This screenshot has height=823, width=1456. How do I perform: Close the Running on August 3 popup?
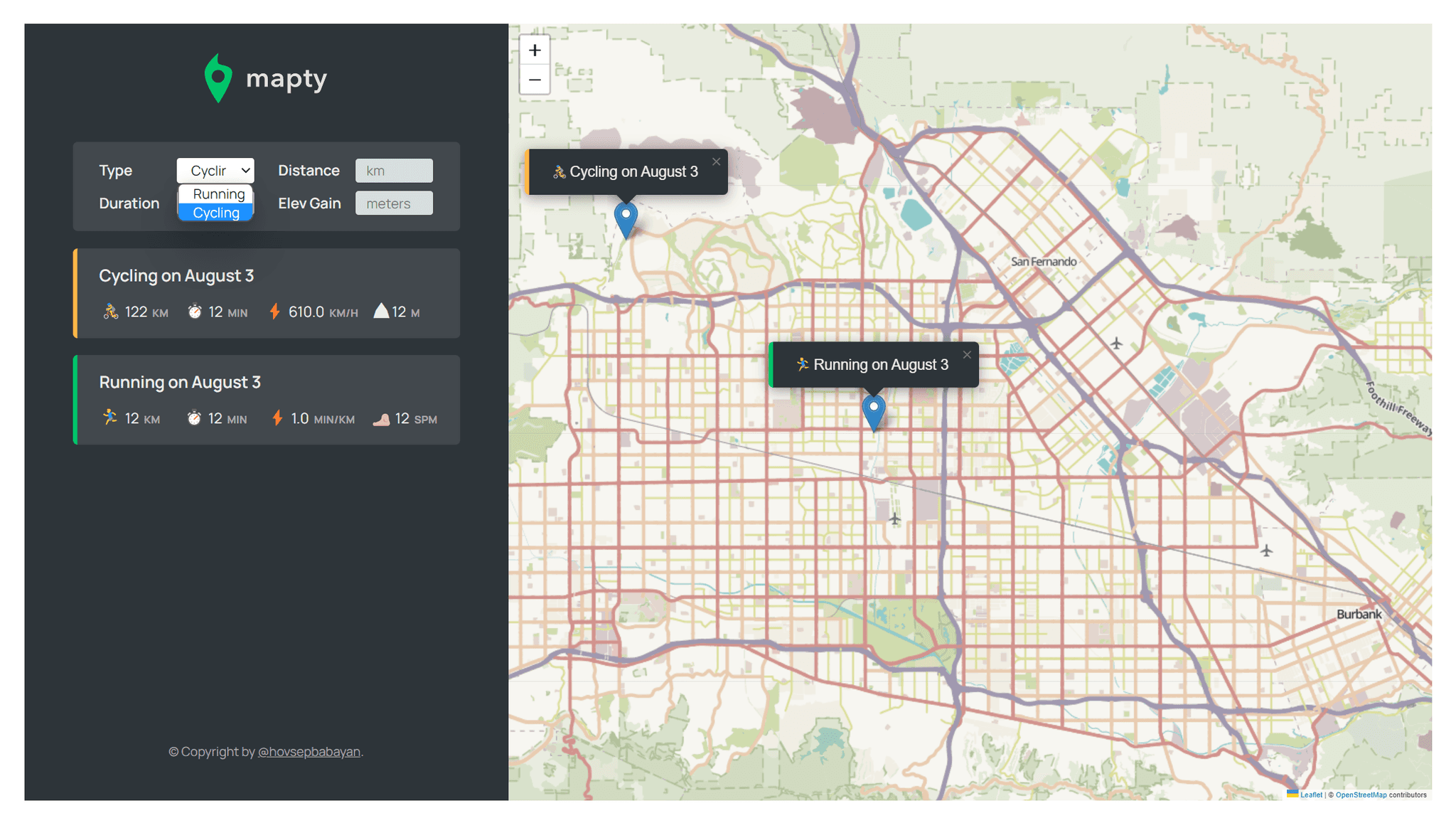pos(967,355)
